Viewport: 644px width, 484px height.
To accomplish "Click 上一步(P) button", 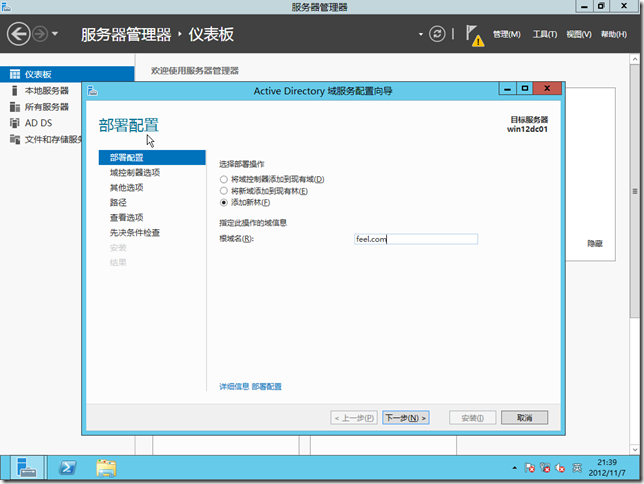I will click(354, 418).
